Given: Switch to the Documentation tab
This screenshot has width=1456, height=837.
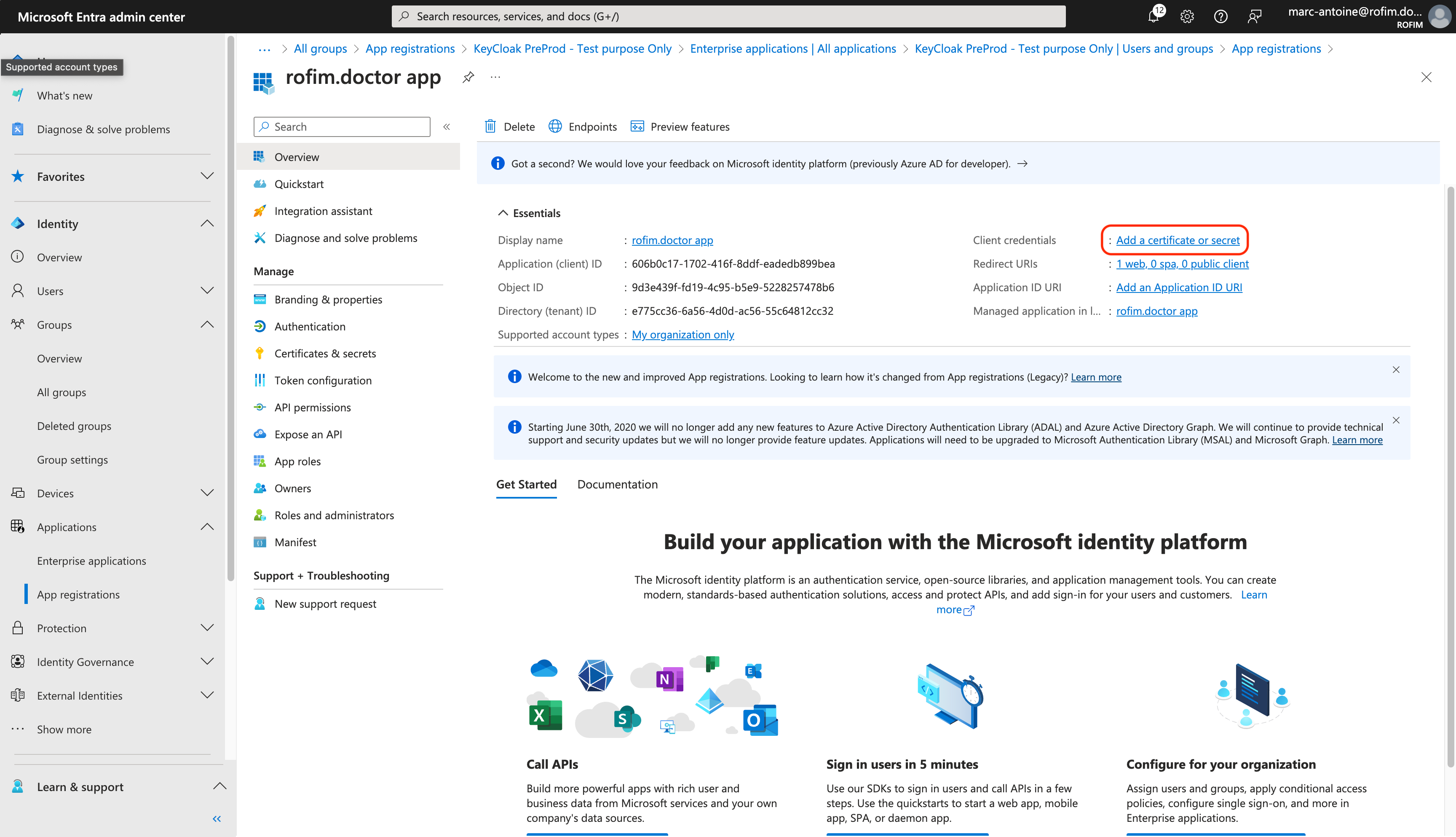Looking at the screenshot, I should pos(617,485).
